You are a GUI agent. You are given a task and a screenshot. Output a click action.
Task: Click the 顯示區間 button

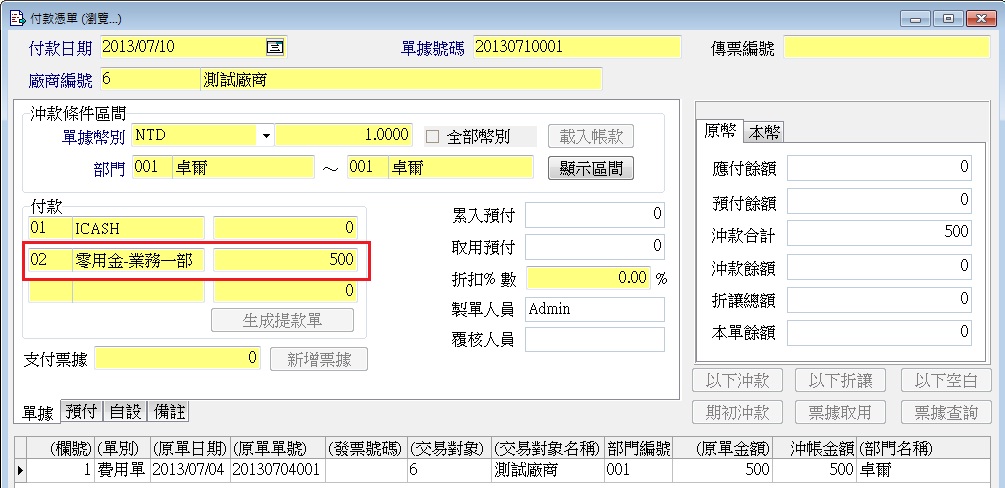coord(591,168)
